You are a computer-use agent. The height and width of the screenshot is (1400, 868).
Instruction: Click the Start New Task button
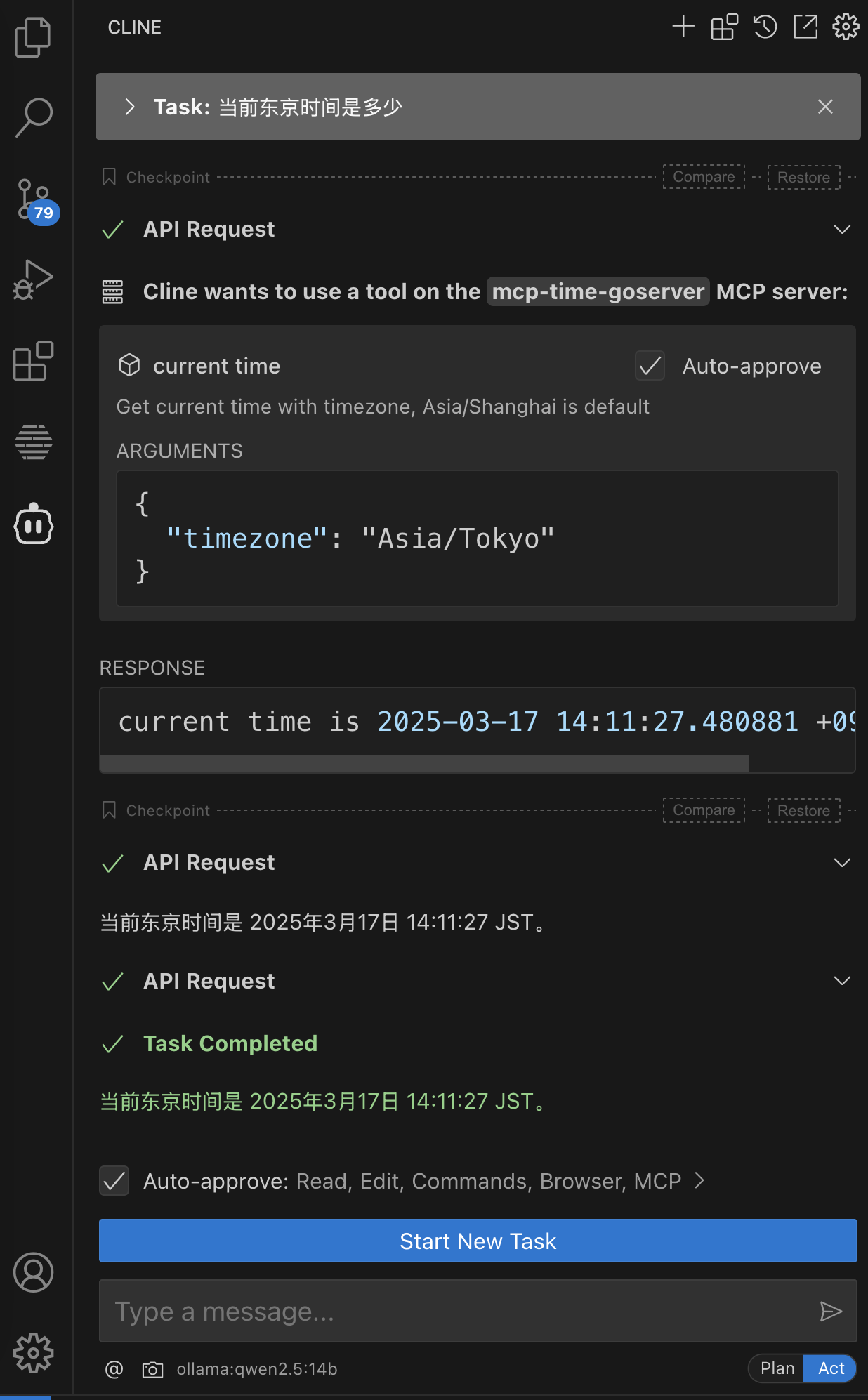click(478, 1241)
